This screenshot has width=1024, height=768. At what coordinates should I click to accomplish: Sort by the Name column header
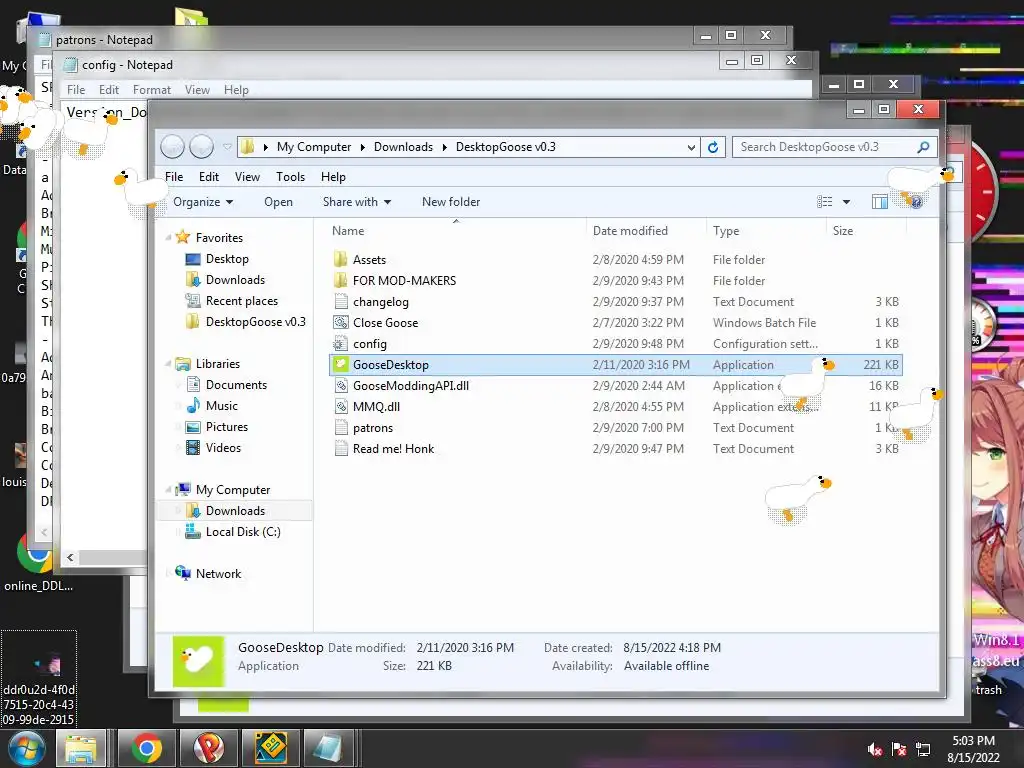click(456, 231)
